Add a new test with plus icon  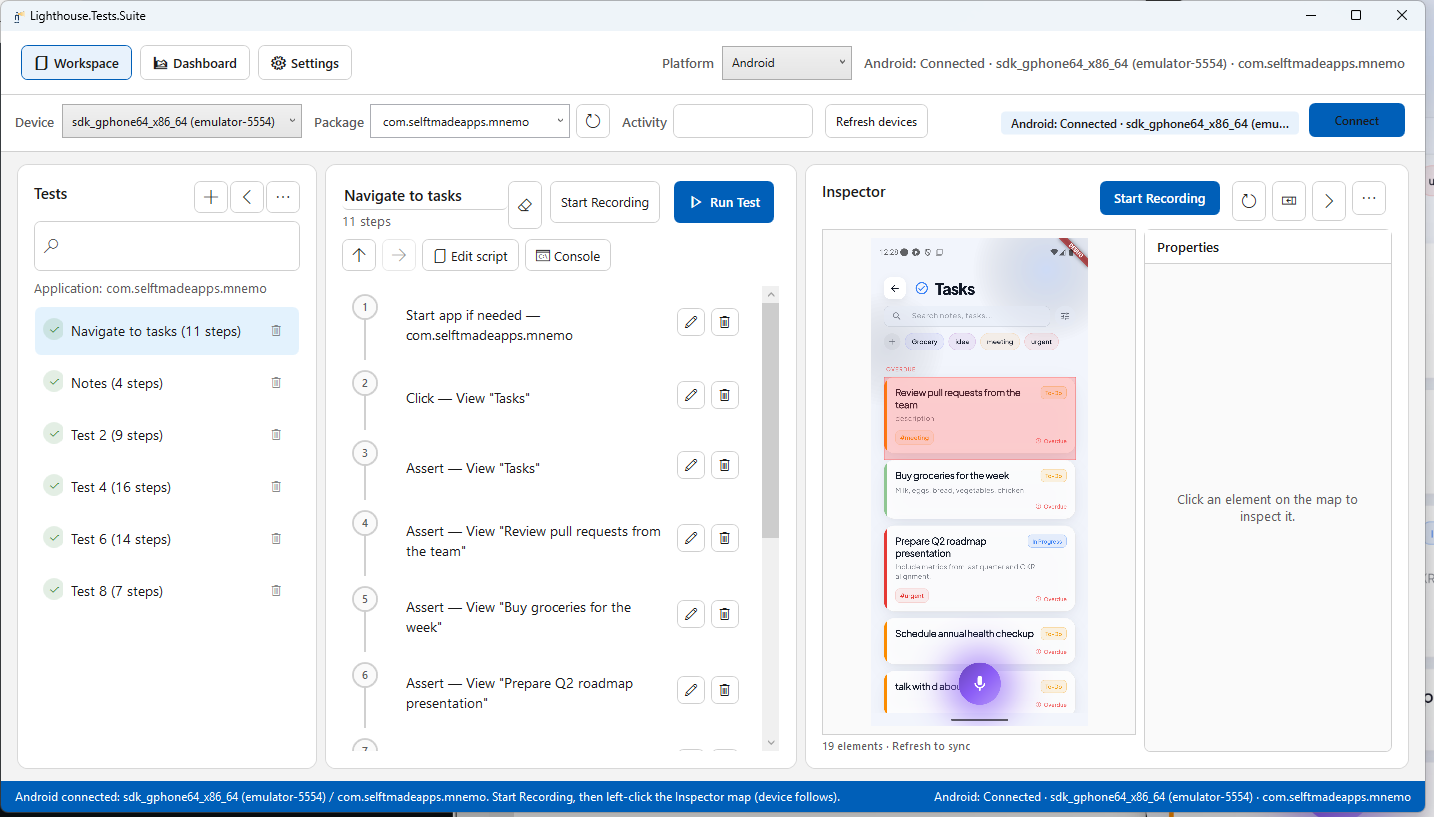pos(210,197)
